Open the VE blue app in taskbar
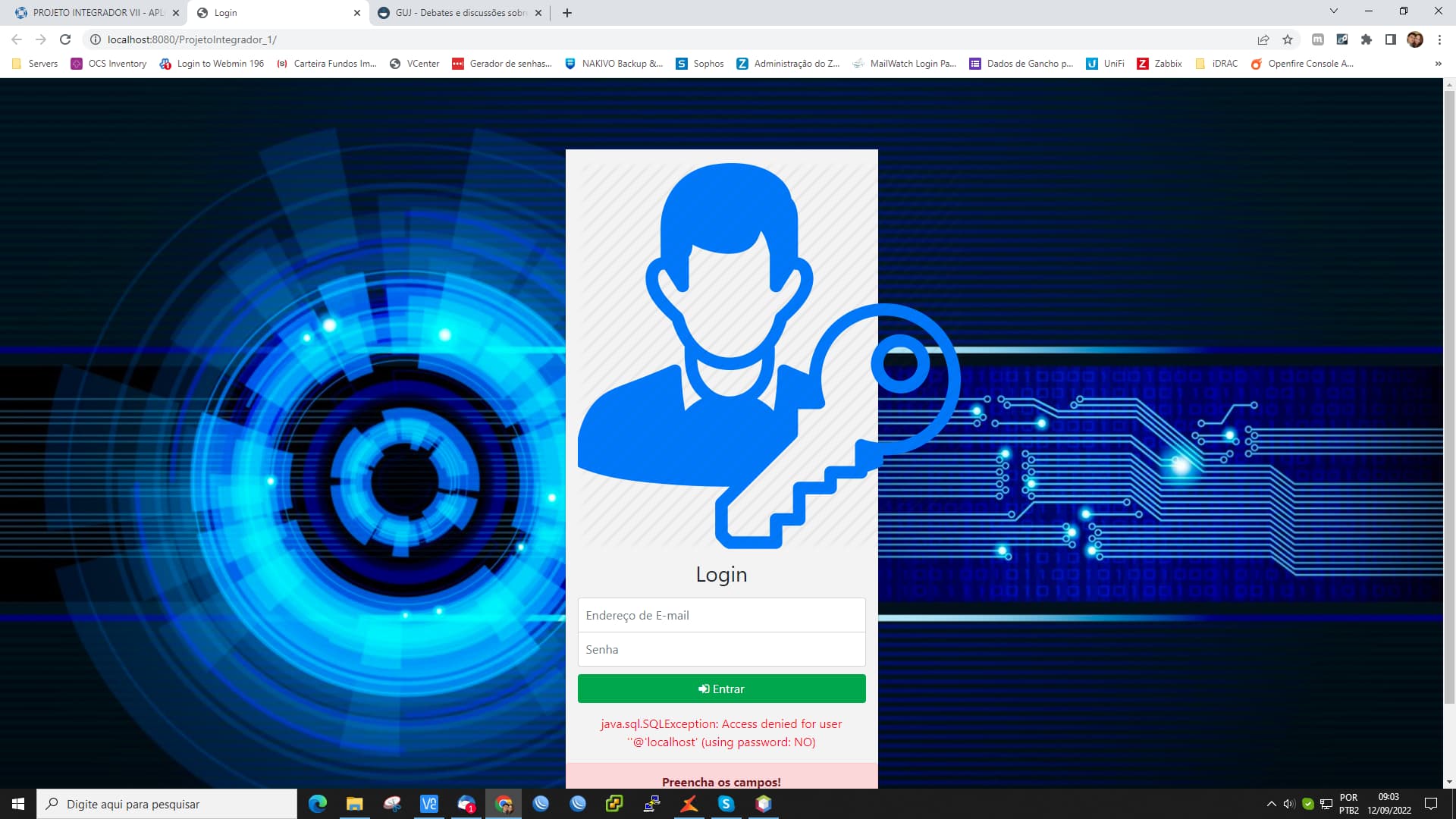1456x819 pixels. [429, 804]
